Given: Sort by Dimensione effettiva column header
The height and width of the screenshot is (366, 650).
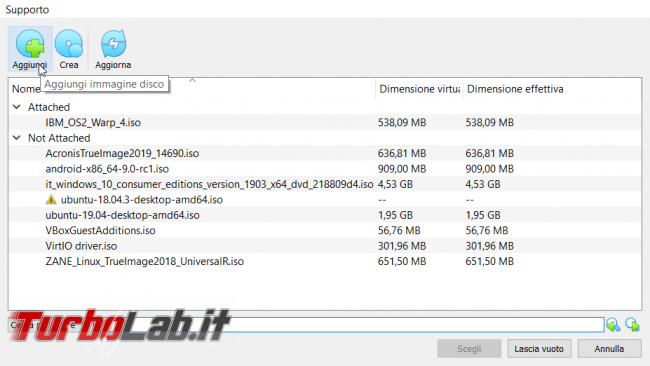Looking at the screenshot, I should pyautogui.click(x=515, y=89).
